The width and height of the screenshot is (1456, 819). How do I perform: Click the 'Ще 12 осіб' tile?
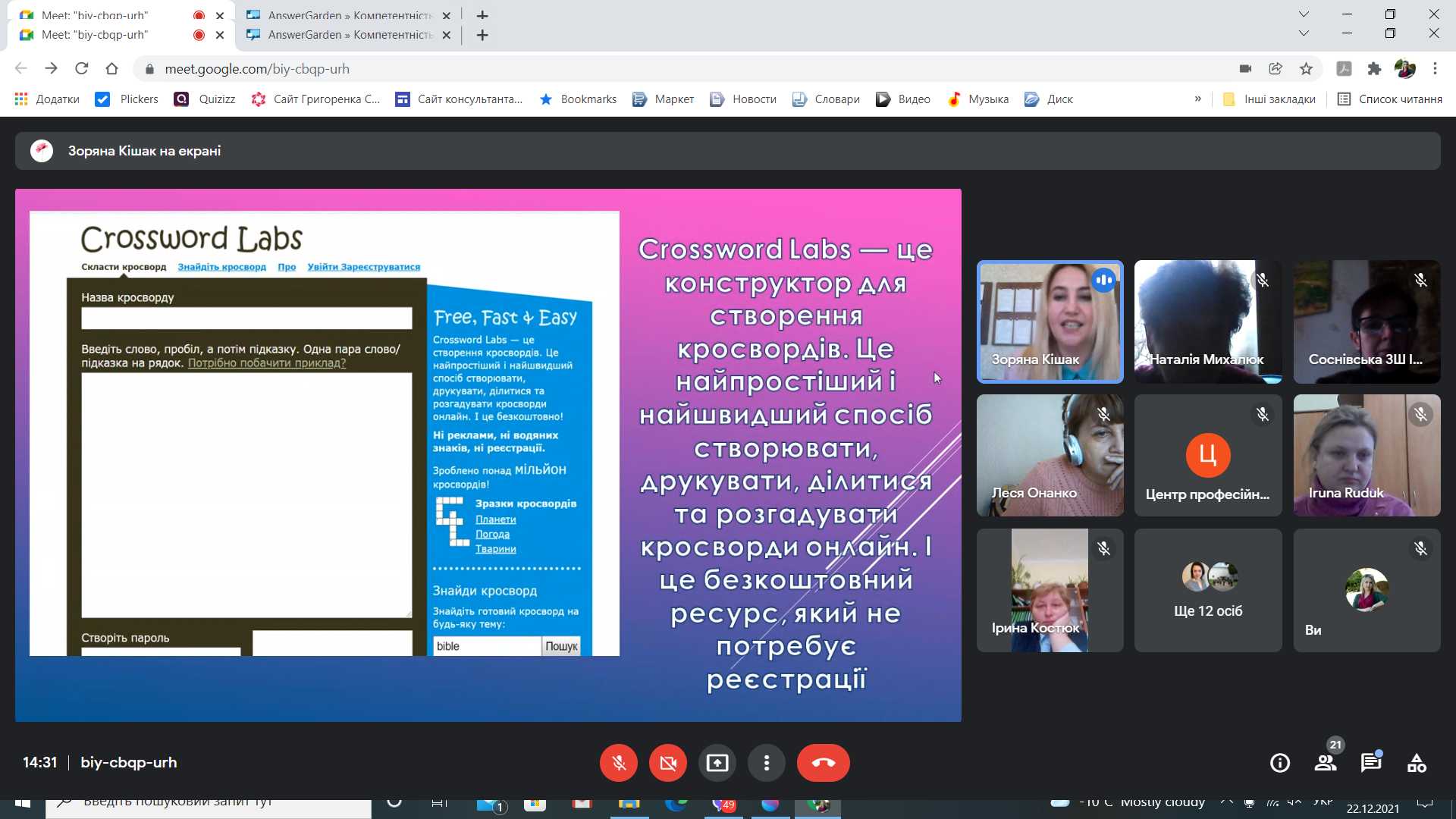click(x=1208, y=590)
